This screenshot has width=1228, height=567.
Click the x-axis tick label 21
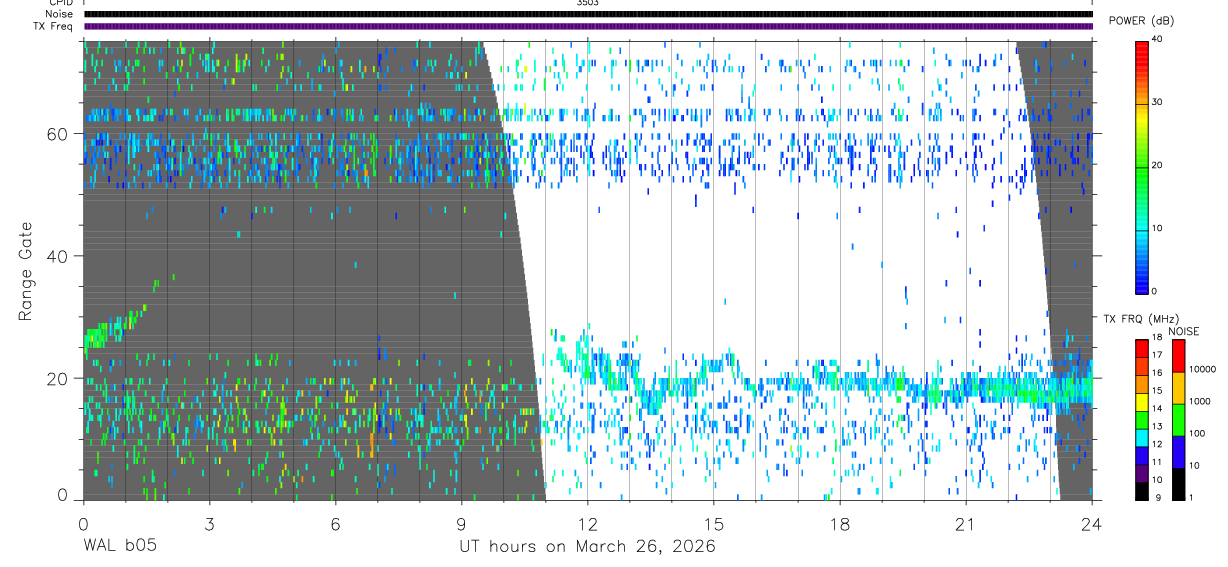tap(966, 523)
